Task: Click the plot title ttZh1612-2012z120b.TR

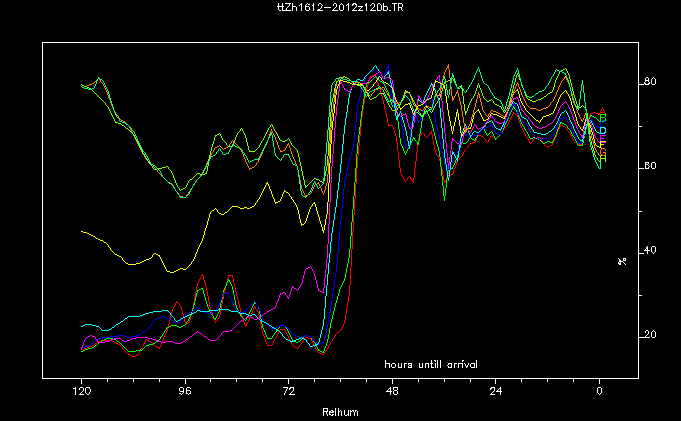Action: pyautogui.click(x=339, y=8)
